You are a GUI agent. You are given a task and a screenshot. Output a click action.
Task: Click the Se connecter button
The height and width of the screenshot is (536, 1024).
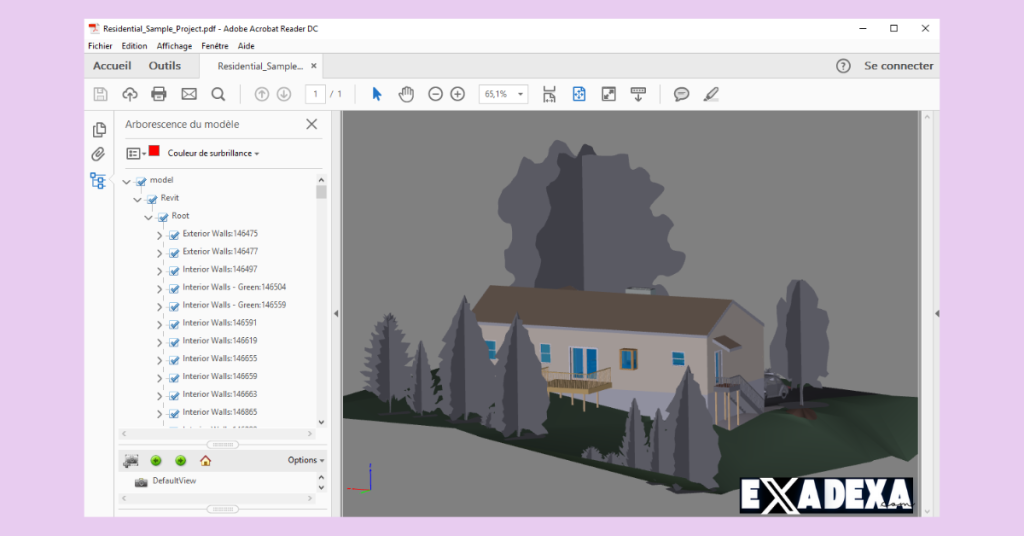pos(898,66)
